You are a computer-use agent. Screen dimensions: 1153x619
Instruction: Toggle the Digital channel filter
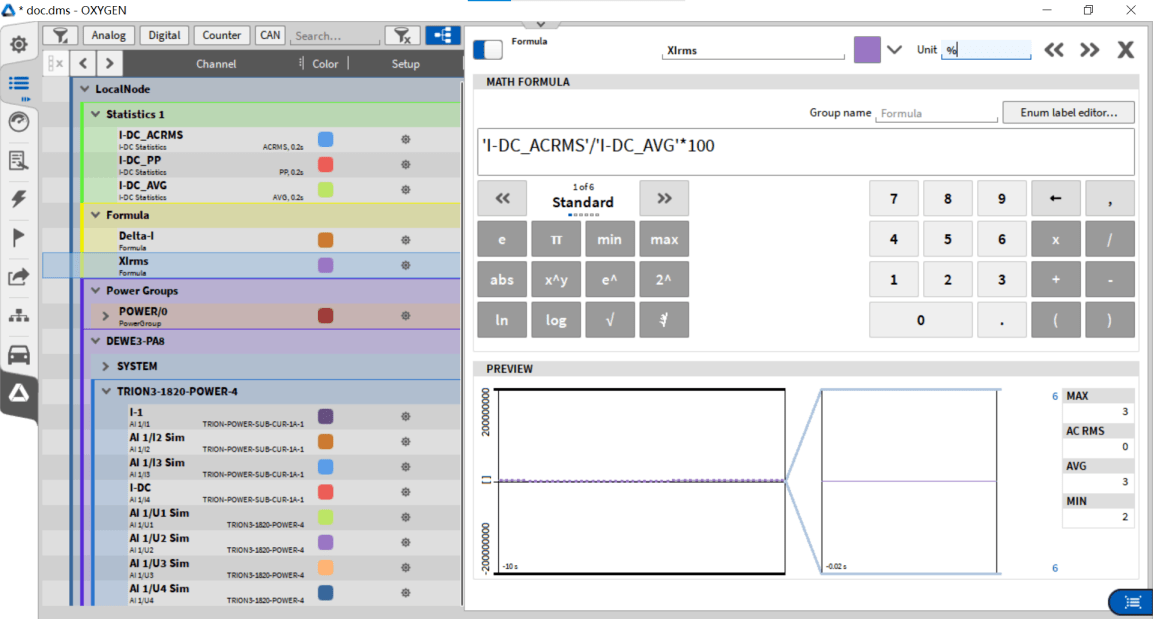[x=164, y=36]
